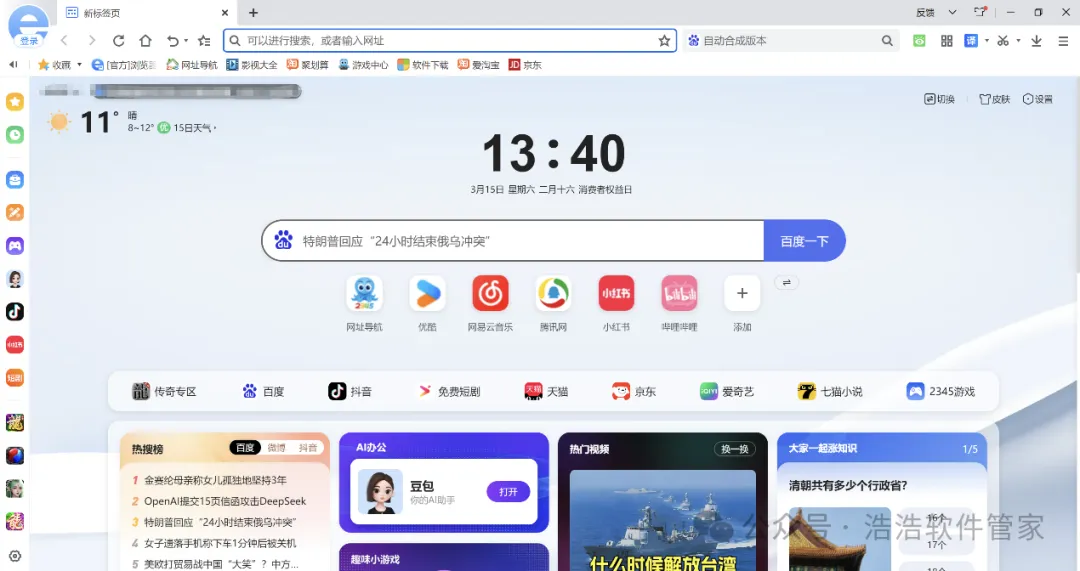Click the green icon beside the toolbar search
Image resolution: width=1080 pixels, height=571 pixels.
click(919, 41)
